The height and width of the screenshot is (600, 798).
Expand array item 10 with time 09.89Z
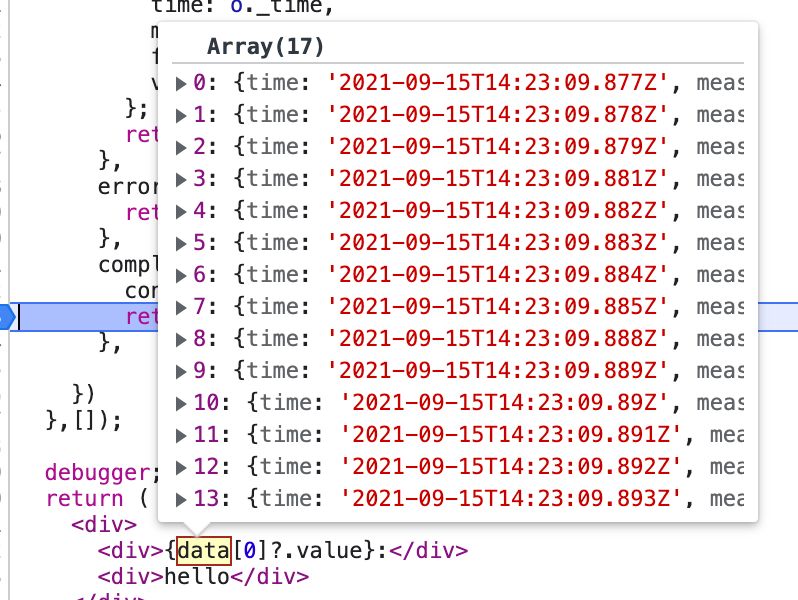pos(181,404)
